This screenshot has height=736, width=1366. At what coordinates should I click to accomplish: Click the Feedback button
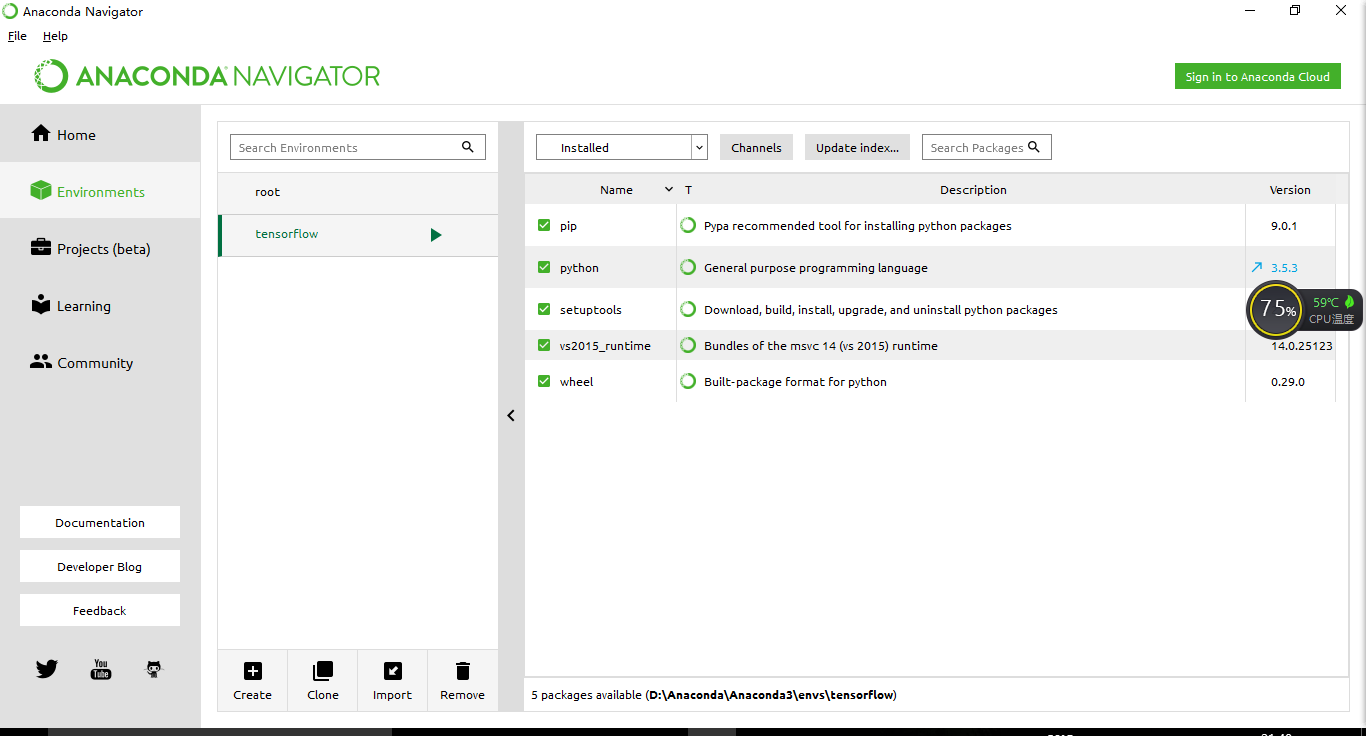(100, 610)
